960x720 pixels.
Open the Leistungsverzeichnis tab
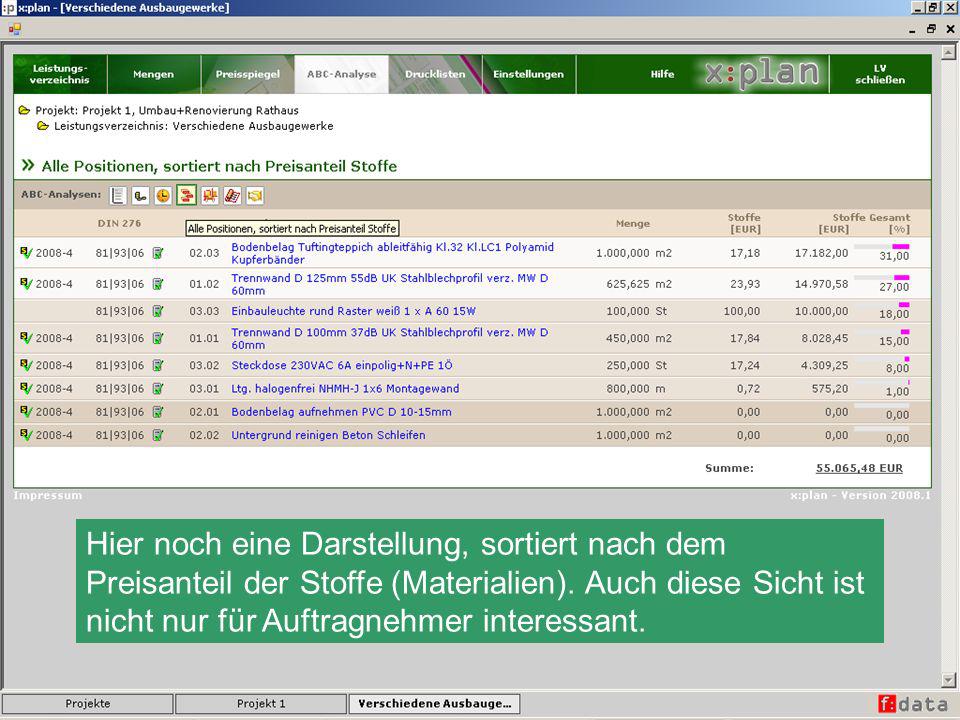(x=60, y=74)
